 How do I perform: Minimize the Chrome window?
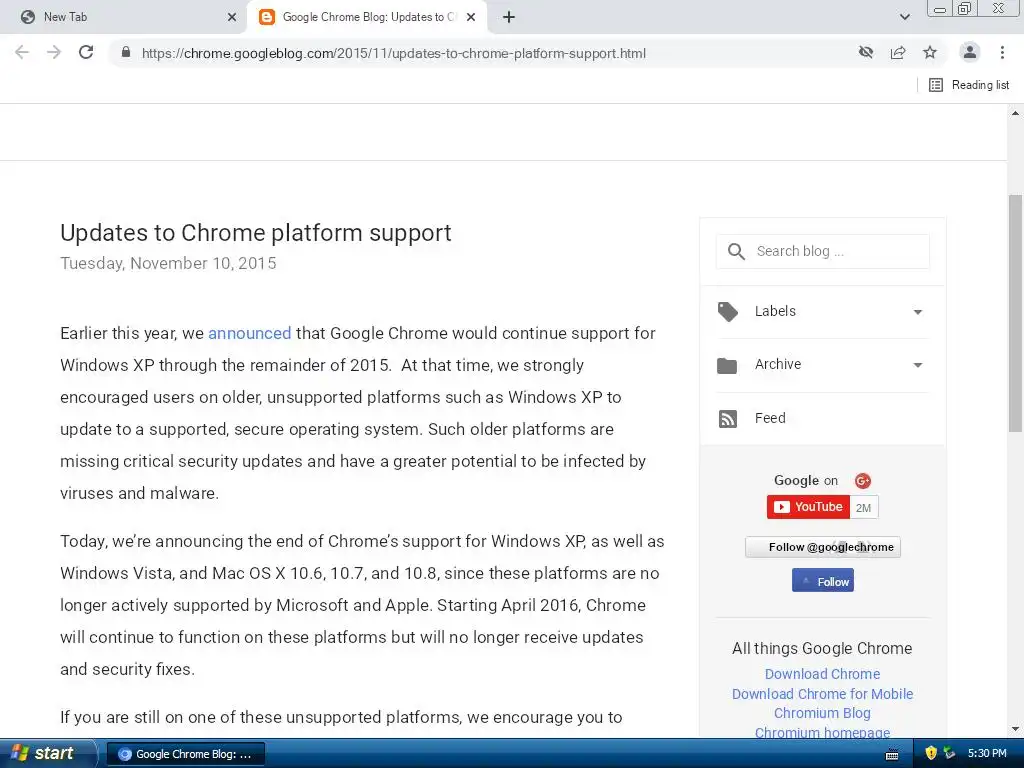[940, 9]
